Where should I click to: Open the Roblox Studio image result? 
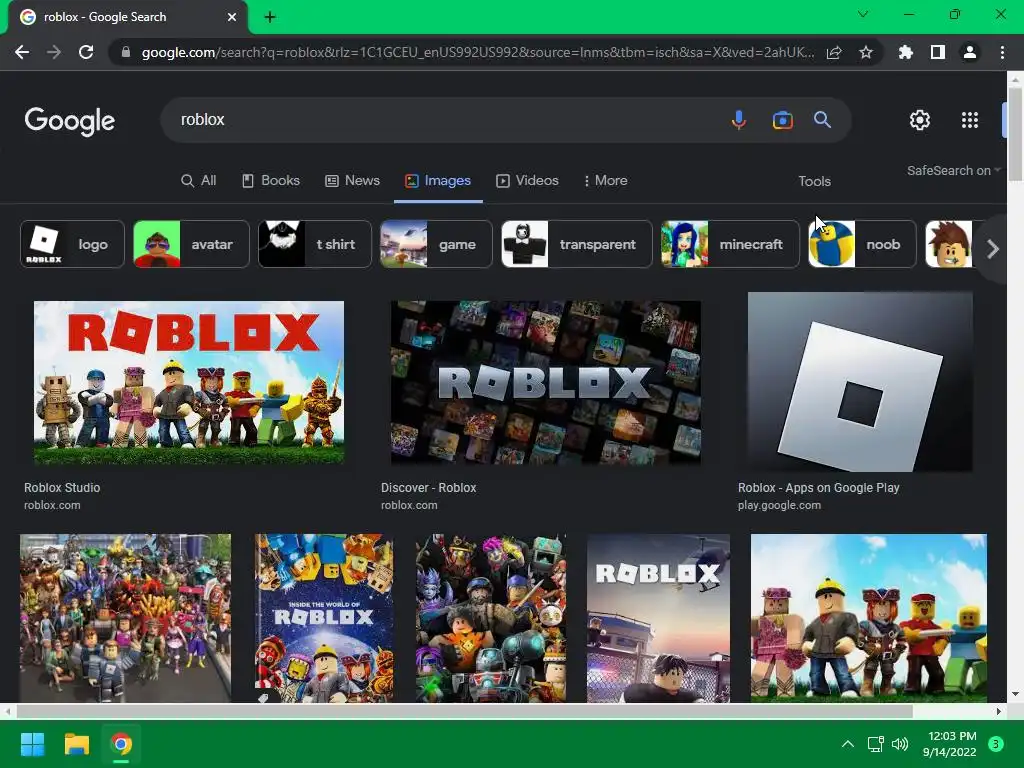(x=189, y=382)
